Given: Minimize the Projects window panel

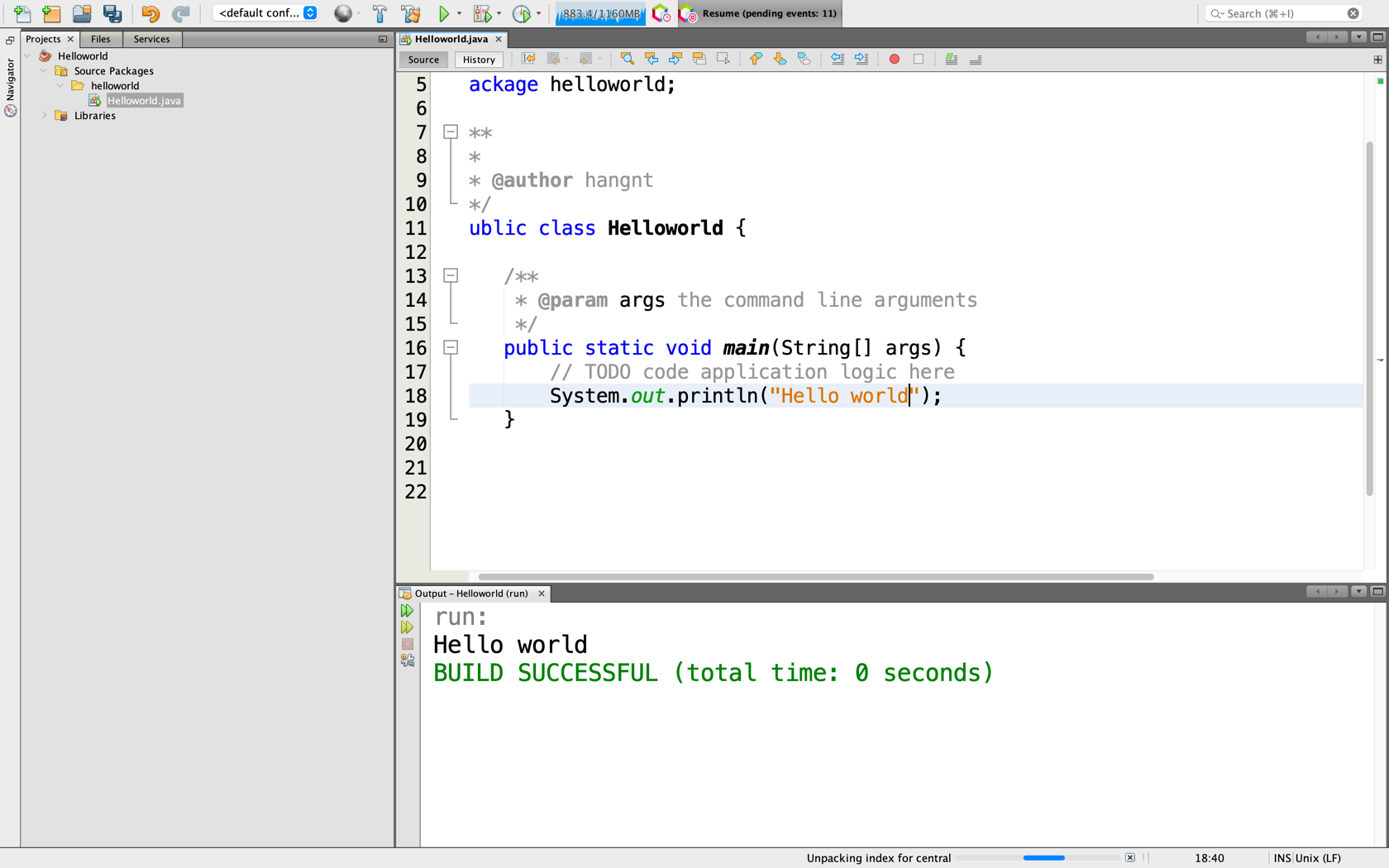Looking at the screenshot, I should (x=383, y=39).
